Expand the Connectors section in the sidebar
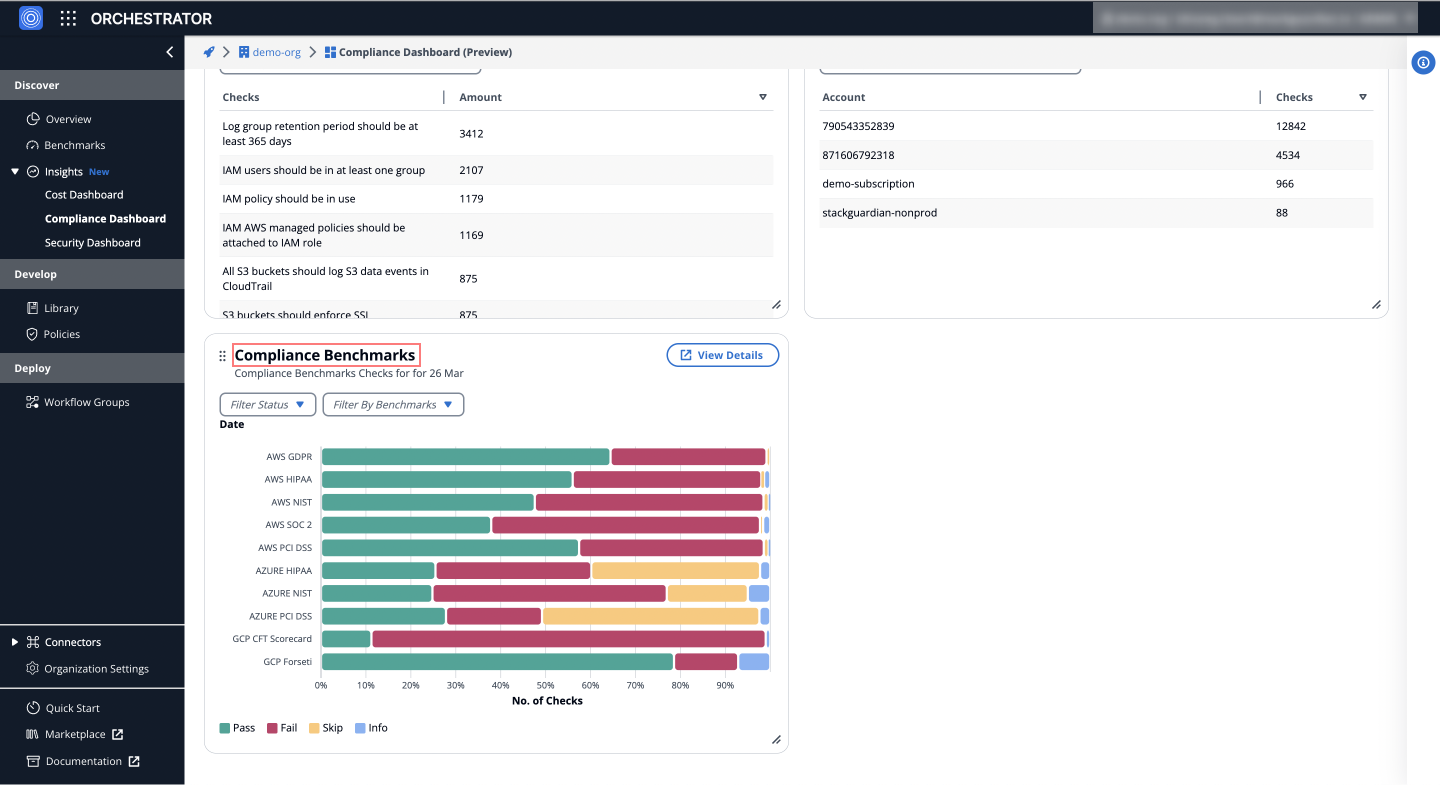The image size is (1440, 785). coord(14,641)
